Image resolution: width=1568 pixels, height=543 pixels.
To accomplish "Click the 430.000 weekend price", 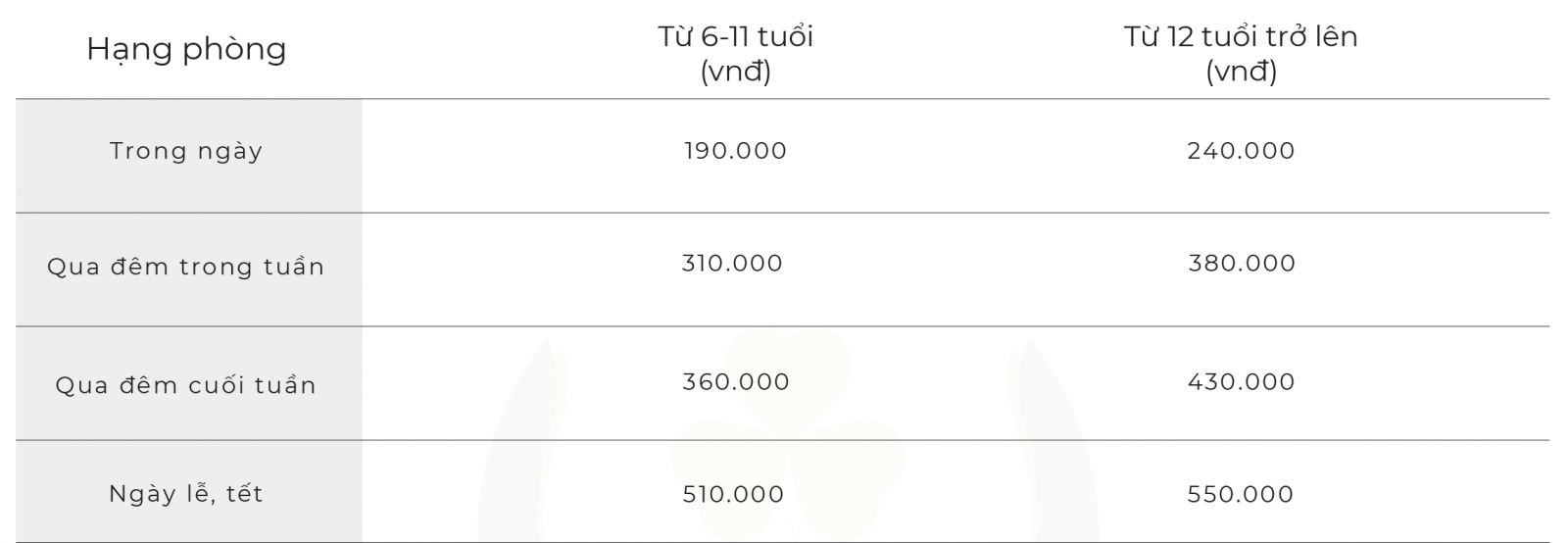I will click(x=1242, y=381).
